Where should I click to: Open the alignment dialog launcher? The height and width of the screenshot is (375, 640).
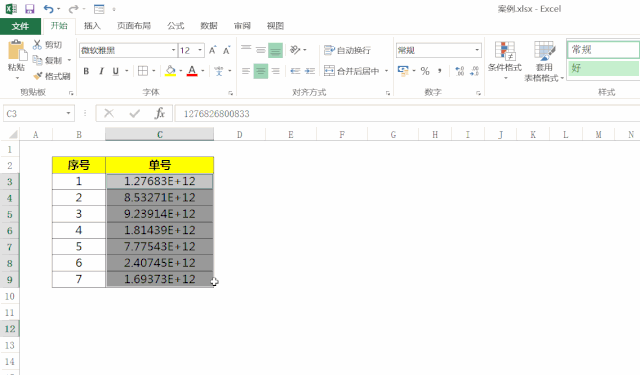pyautogui.click(x=388, y=93)
